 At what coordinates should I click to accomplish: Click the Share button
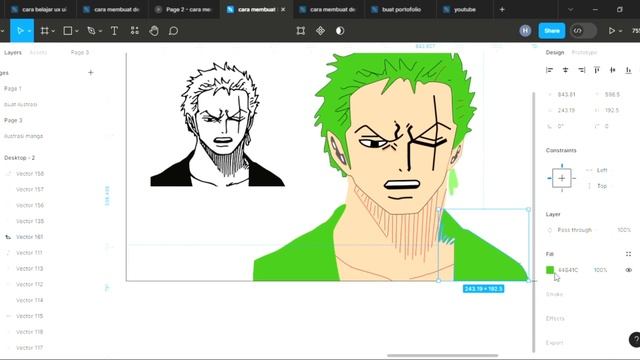tap(551, 31)
